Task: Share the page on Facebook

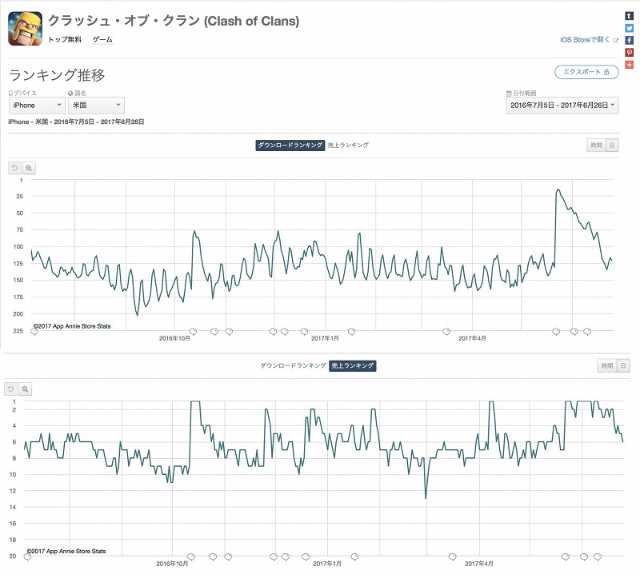Action: 629,40
